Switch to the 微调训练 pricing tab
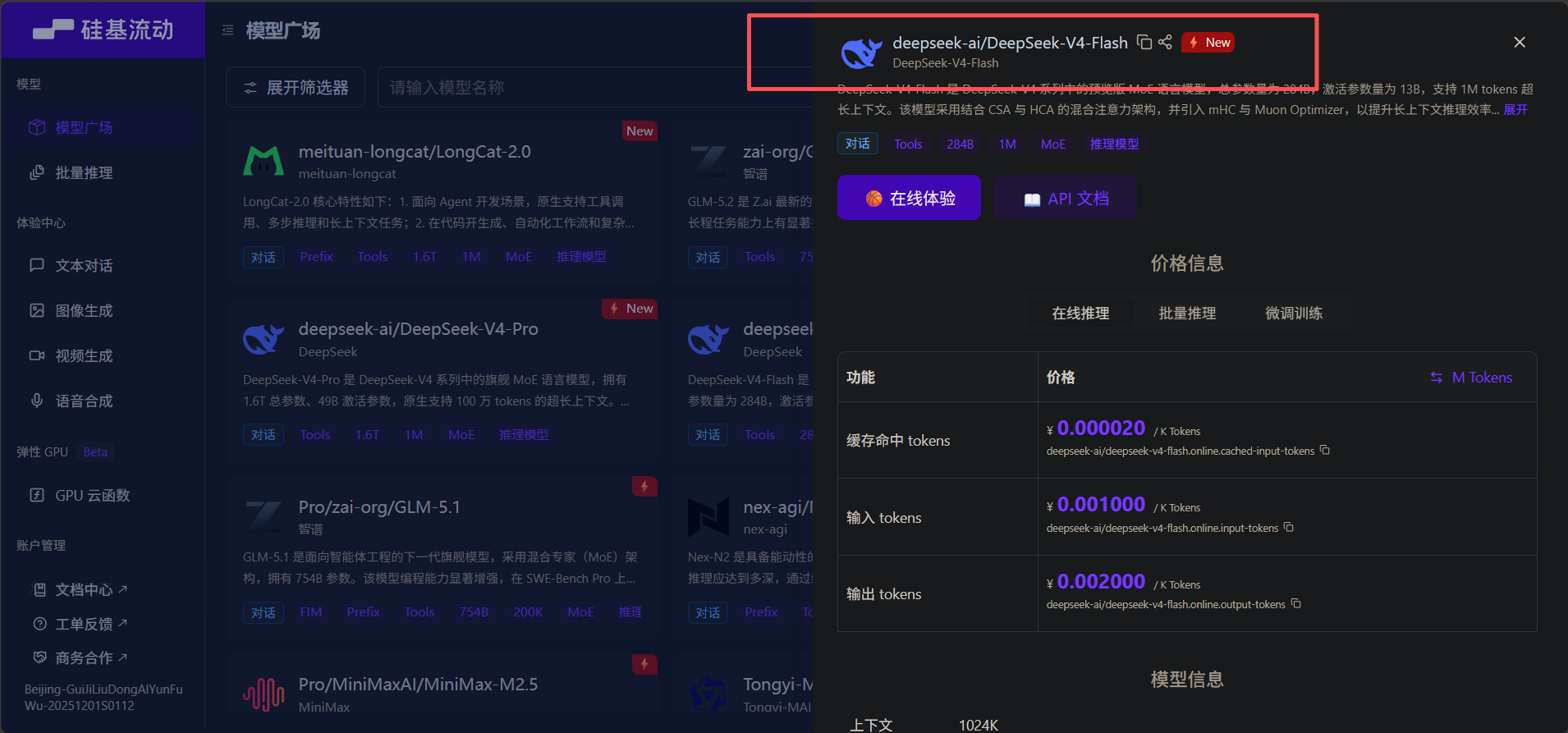1568x733 pixels. tap(1294, 313)
